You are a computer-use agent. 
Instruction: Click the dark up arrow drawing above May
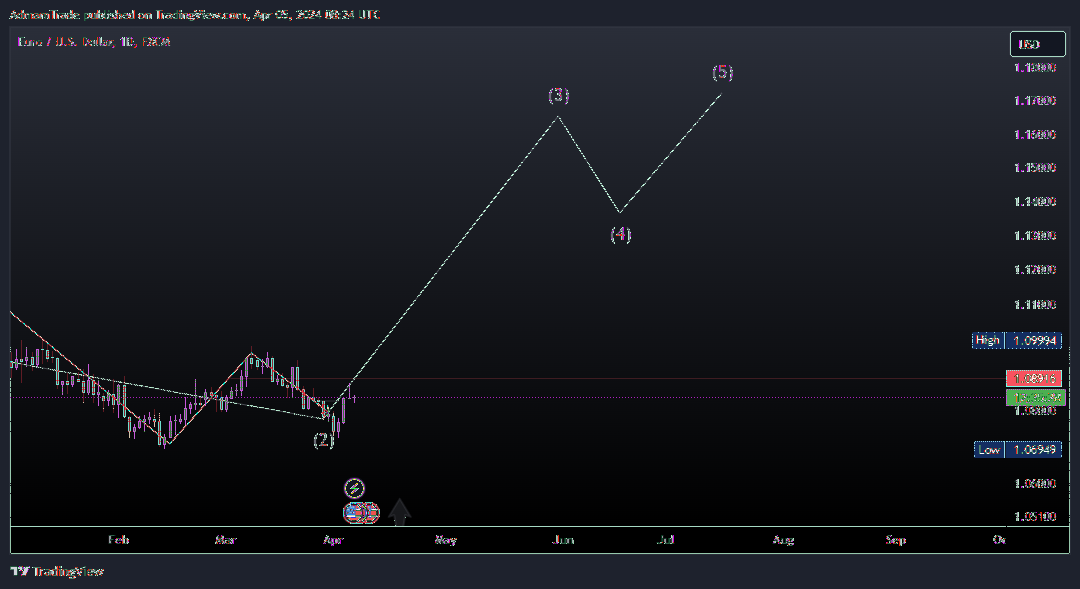click(x=399, y=512)
